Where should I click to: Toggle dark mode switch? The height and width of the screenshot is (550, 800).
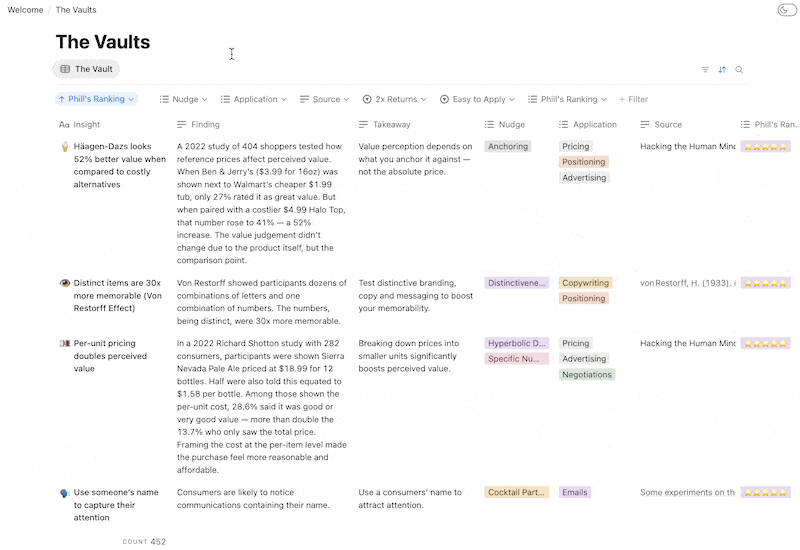point(786,10)
